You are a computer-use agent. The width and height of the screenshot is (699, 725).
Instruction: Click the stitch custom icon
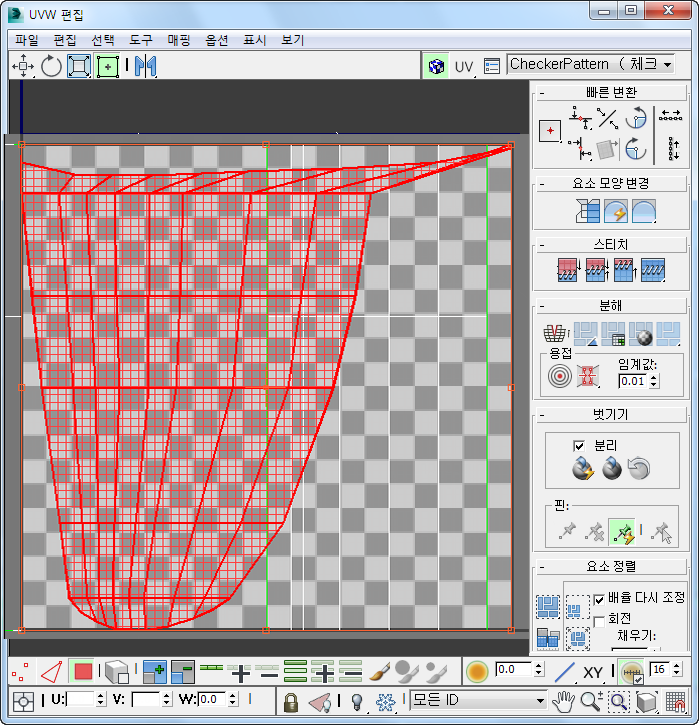[x=653, y=270]
